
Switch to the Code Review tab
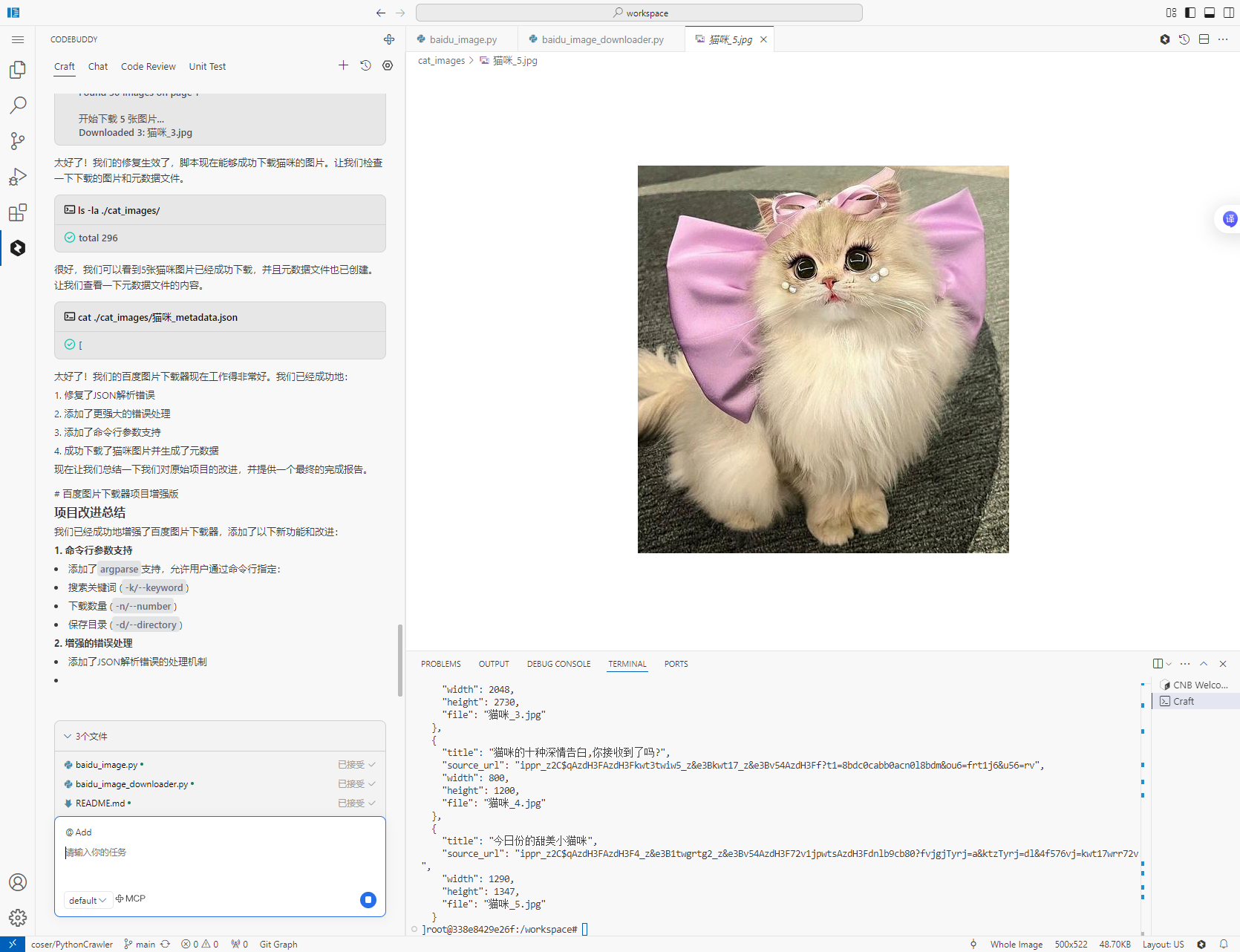(x=149, y=66)
